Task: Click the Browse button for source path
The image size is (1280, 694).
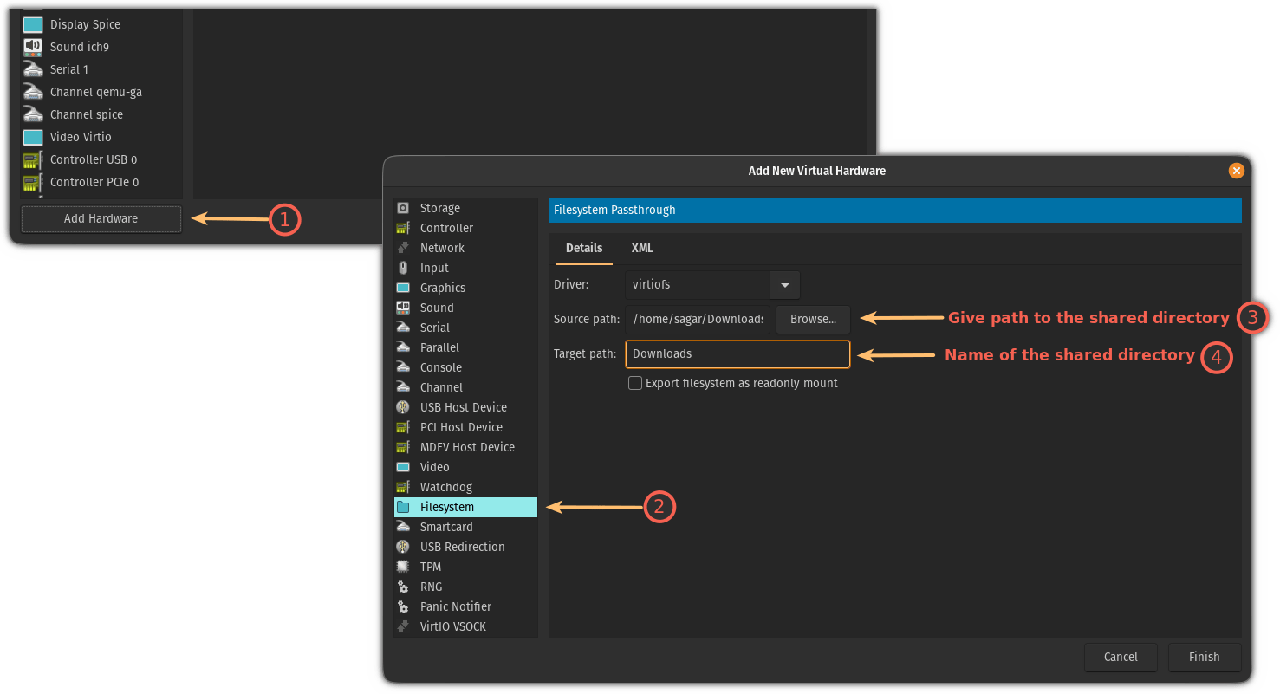Action: coord(812,319)
